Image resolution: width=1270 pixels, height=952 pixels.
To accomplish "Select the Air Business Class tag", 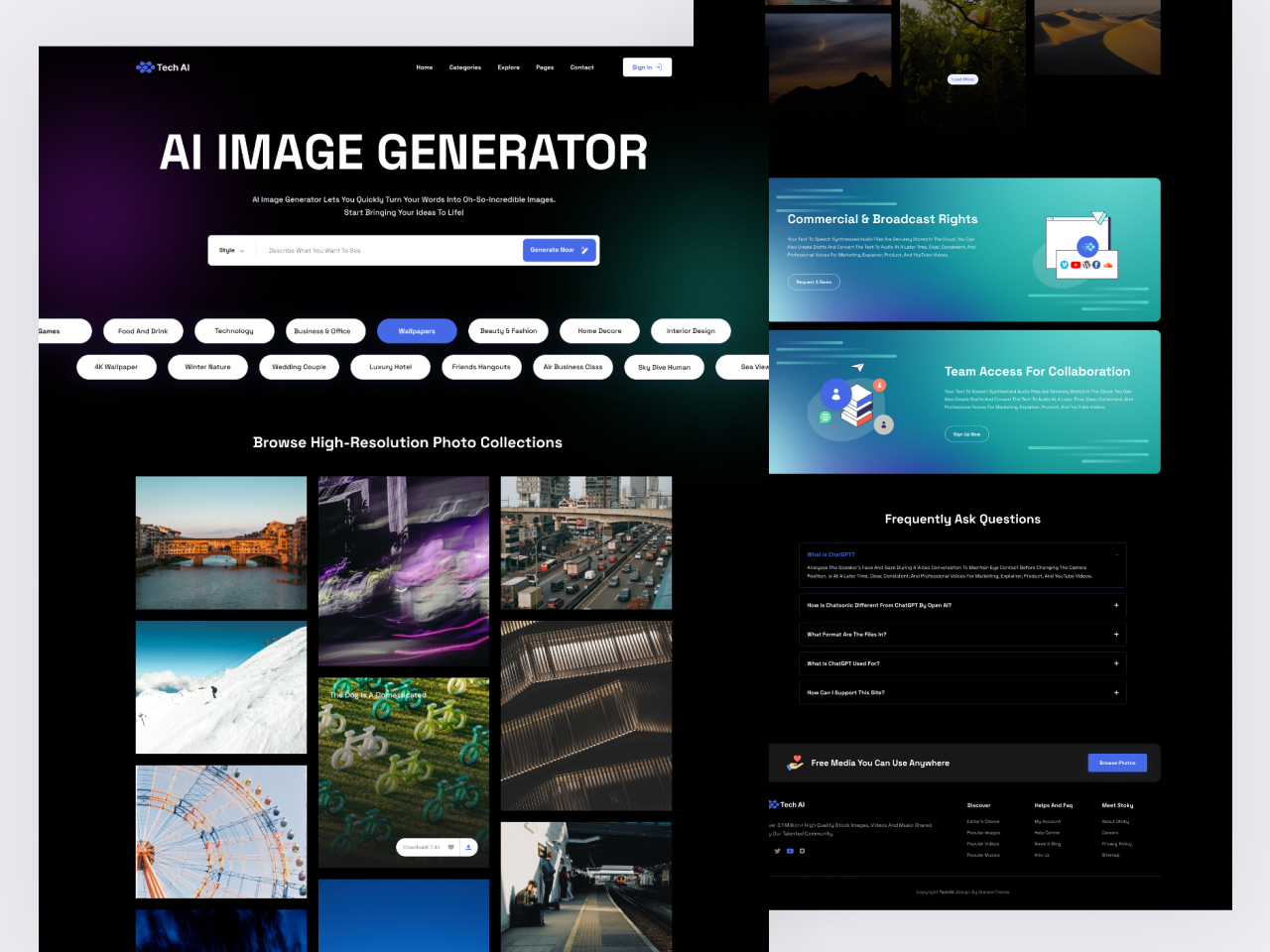I will [x=572, y=367].
